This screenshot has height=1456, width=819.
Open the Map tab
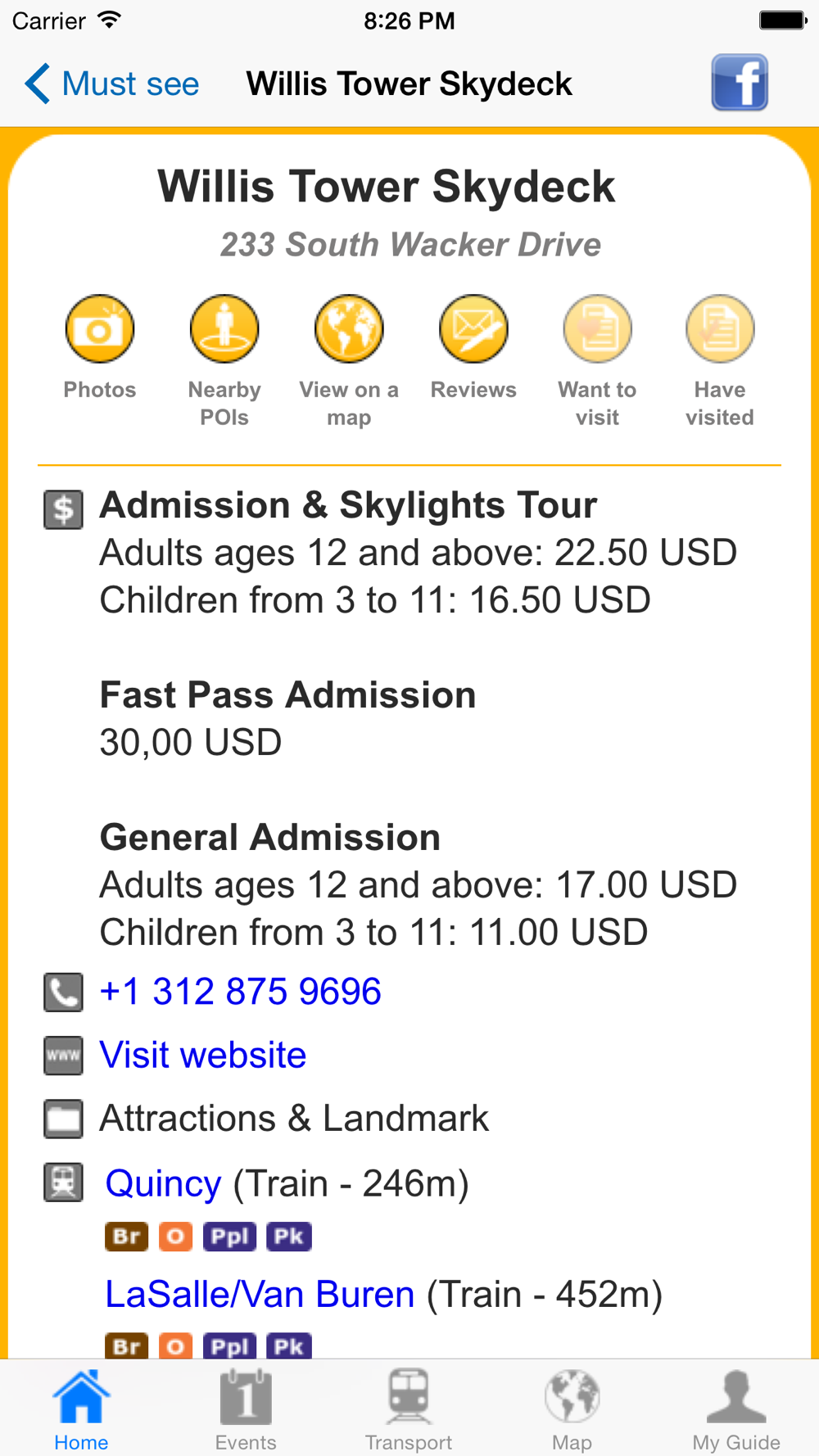point(572,1409)
